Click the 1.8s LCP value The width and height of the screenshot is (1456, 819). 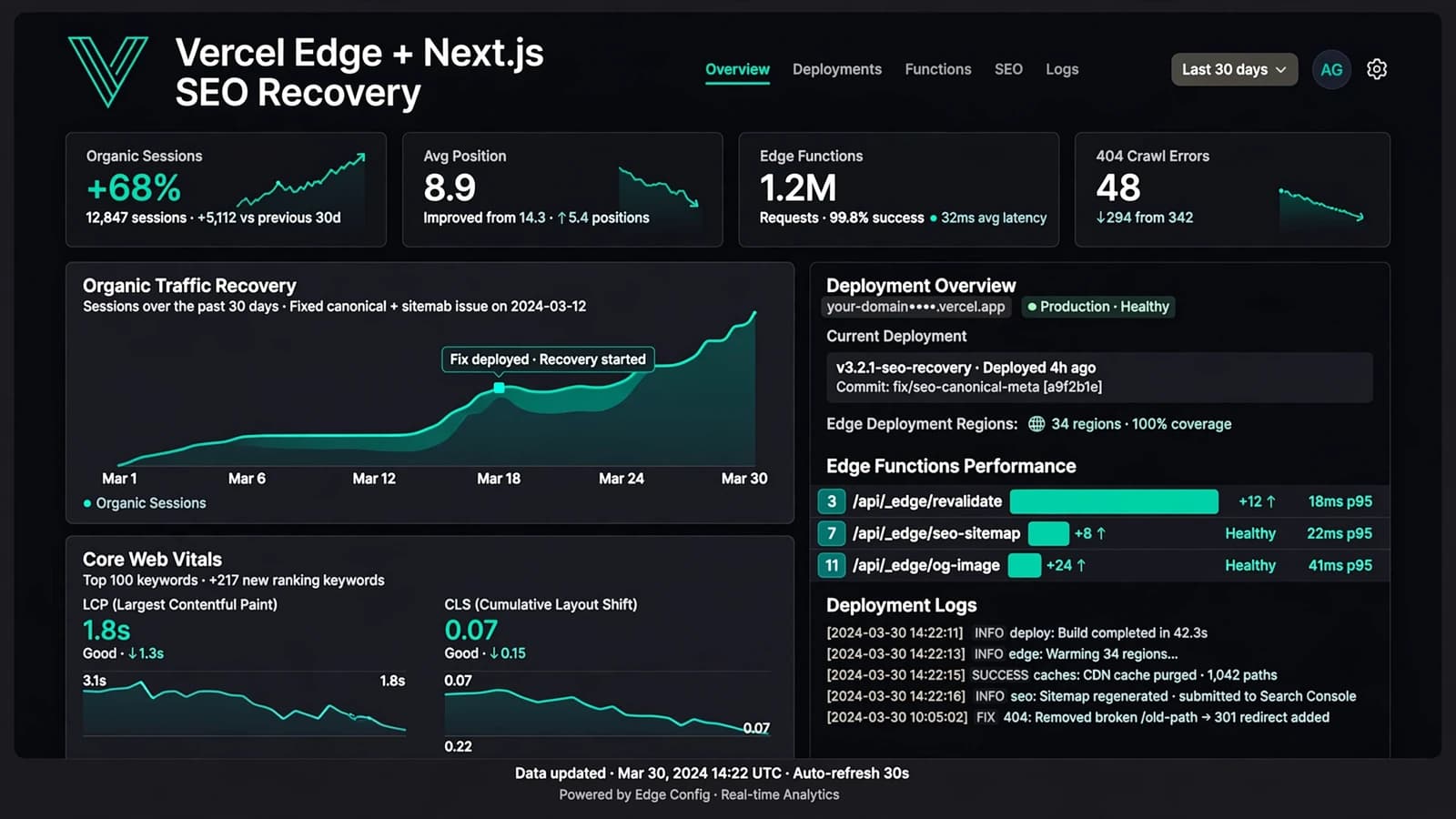[x=106, y=630]
